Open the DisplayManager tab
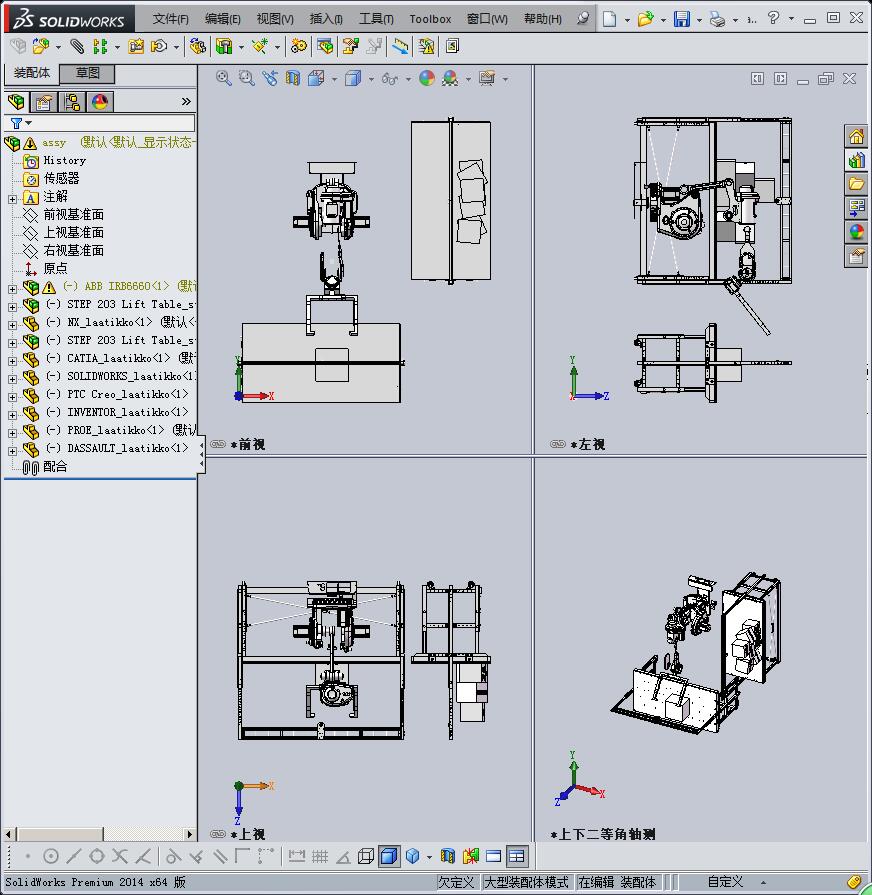The width and height of the screenshot is (872, 895). (100, 102)
